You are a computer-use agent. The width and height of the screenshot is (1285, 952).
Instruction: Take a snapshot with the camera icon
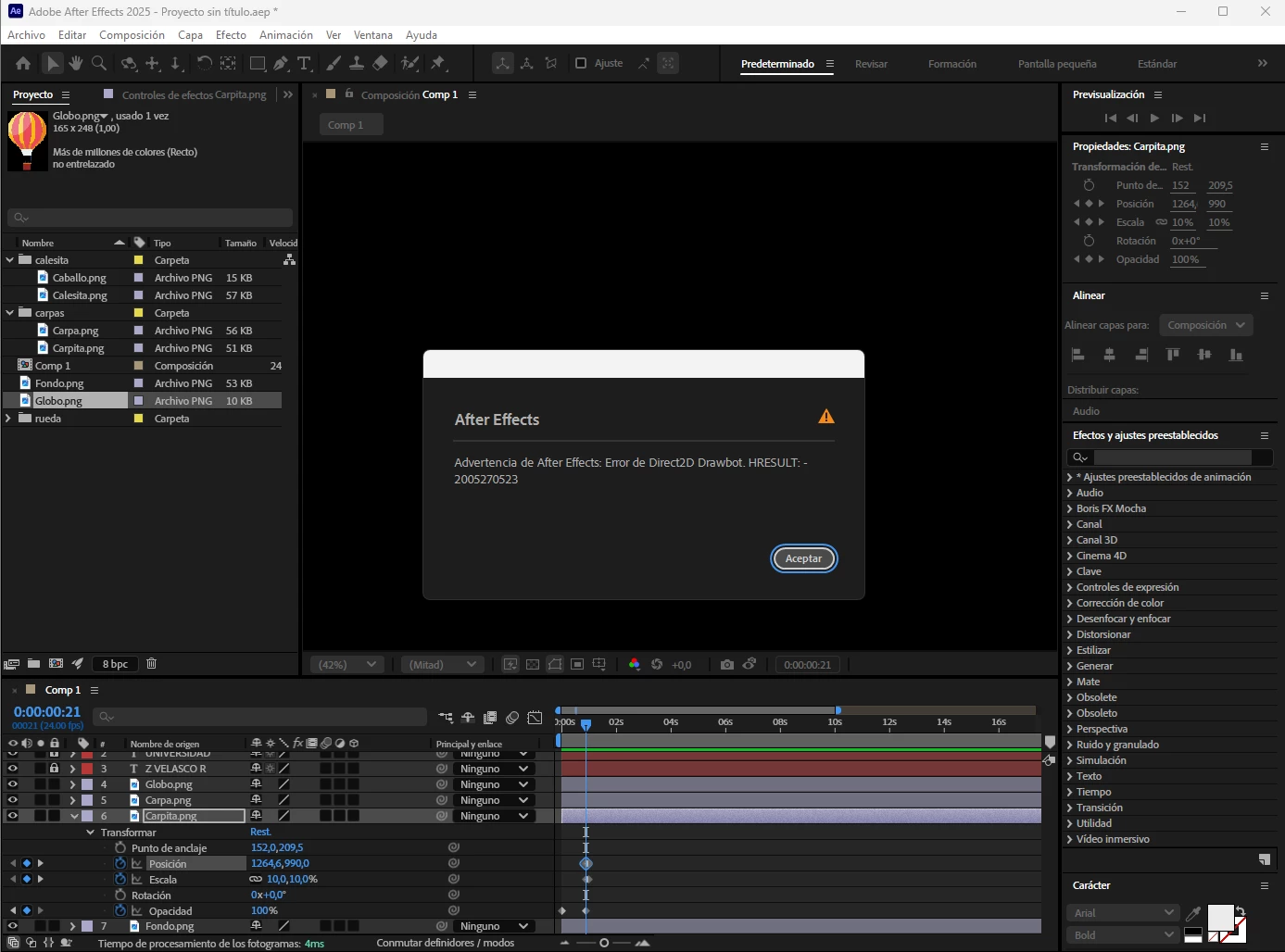click(x=727, y=664)
